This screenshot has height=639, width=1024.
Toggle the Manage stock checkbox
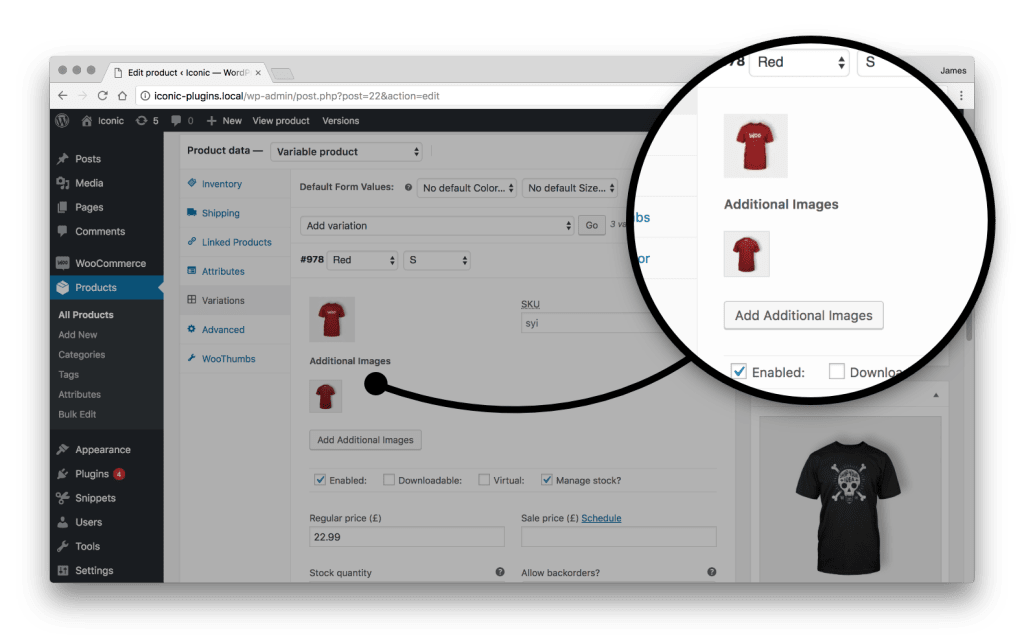(x=547, y=480)
